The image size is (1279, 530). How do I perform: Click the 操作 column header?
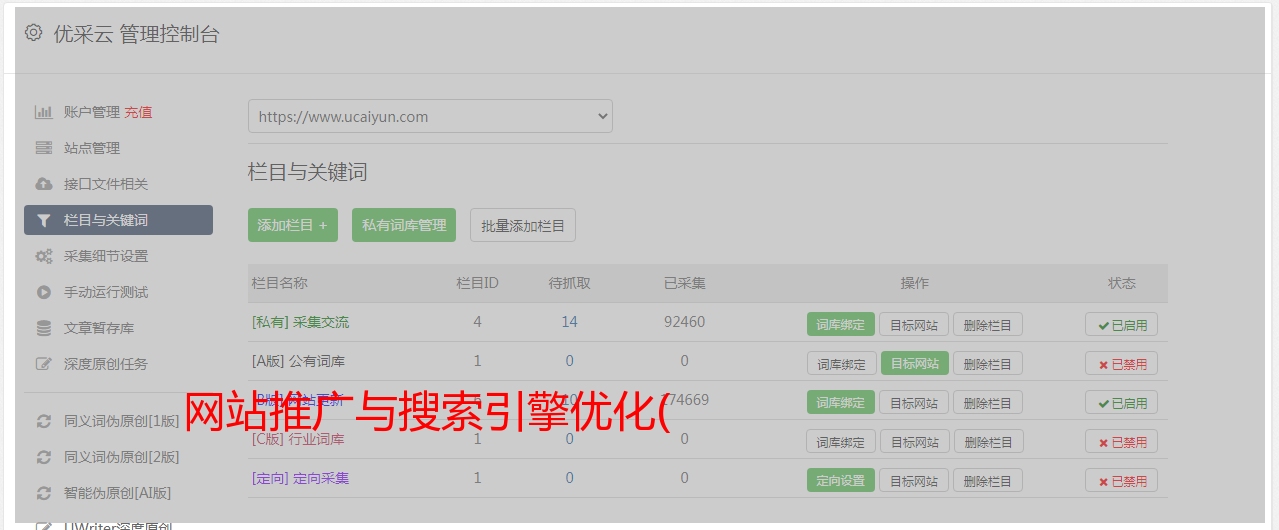[914, 283]
